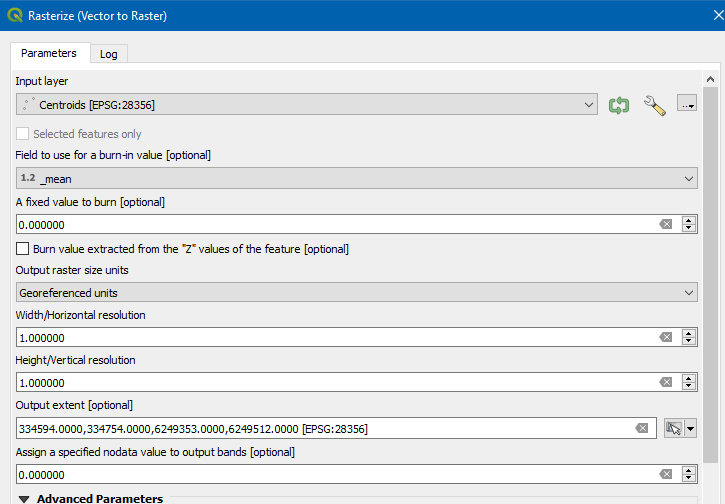Collapse the Advanced Parameters section
Image resolution: width=725 pixels, height=504 pixels.
(24, 499)
